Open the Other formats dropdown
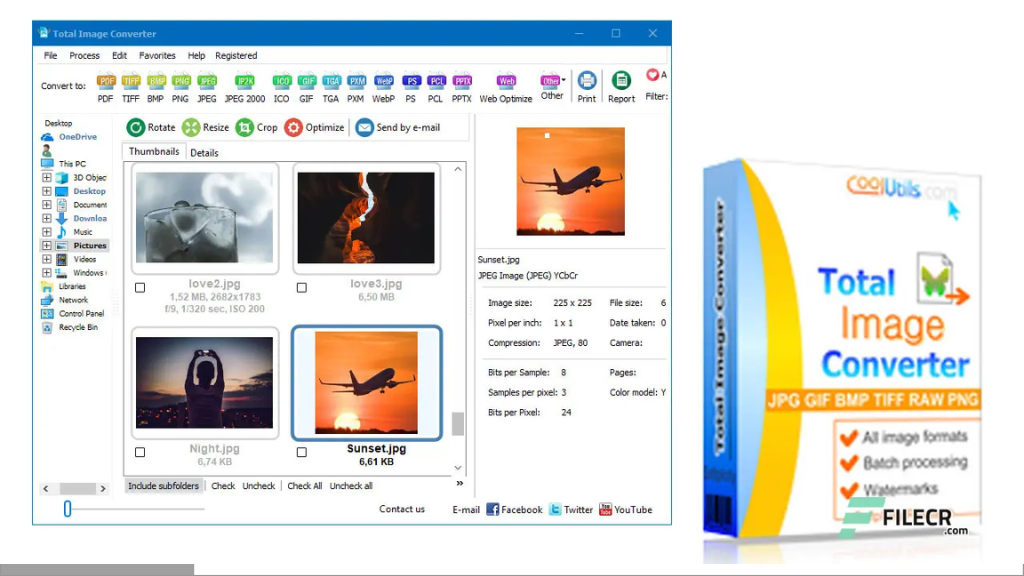 pos(552,87)
